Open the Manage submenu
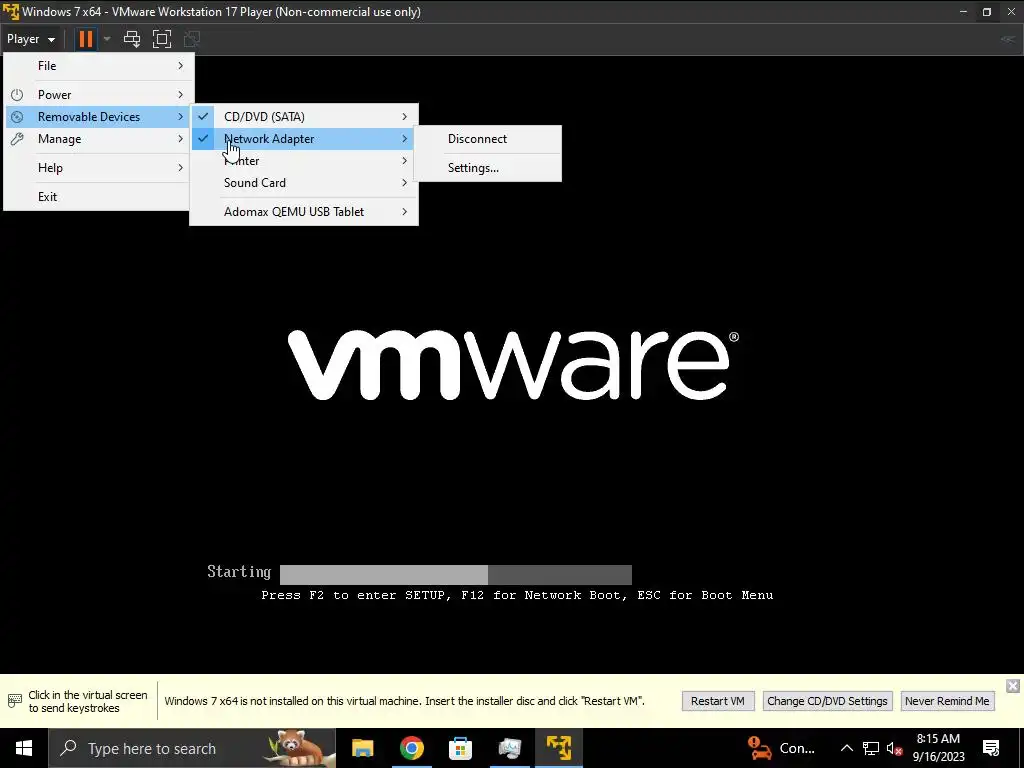The image size is (1024, 768). point(99,139)
